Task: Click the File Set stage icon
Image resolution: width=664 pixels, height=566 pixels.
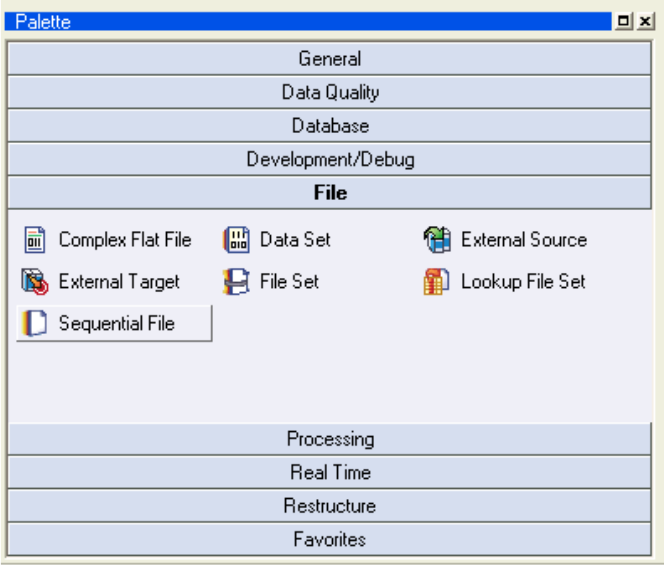Action: click(x=236, y=282)
